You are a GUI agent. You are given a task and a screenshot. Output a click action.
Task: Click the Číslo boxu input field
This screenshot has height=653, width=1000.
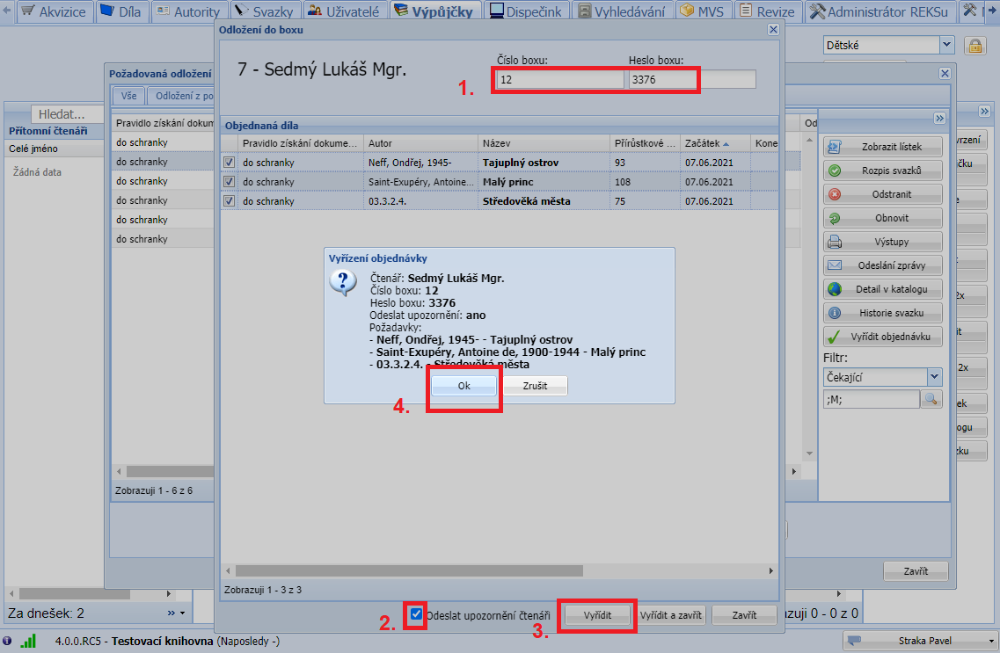559,80
